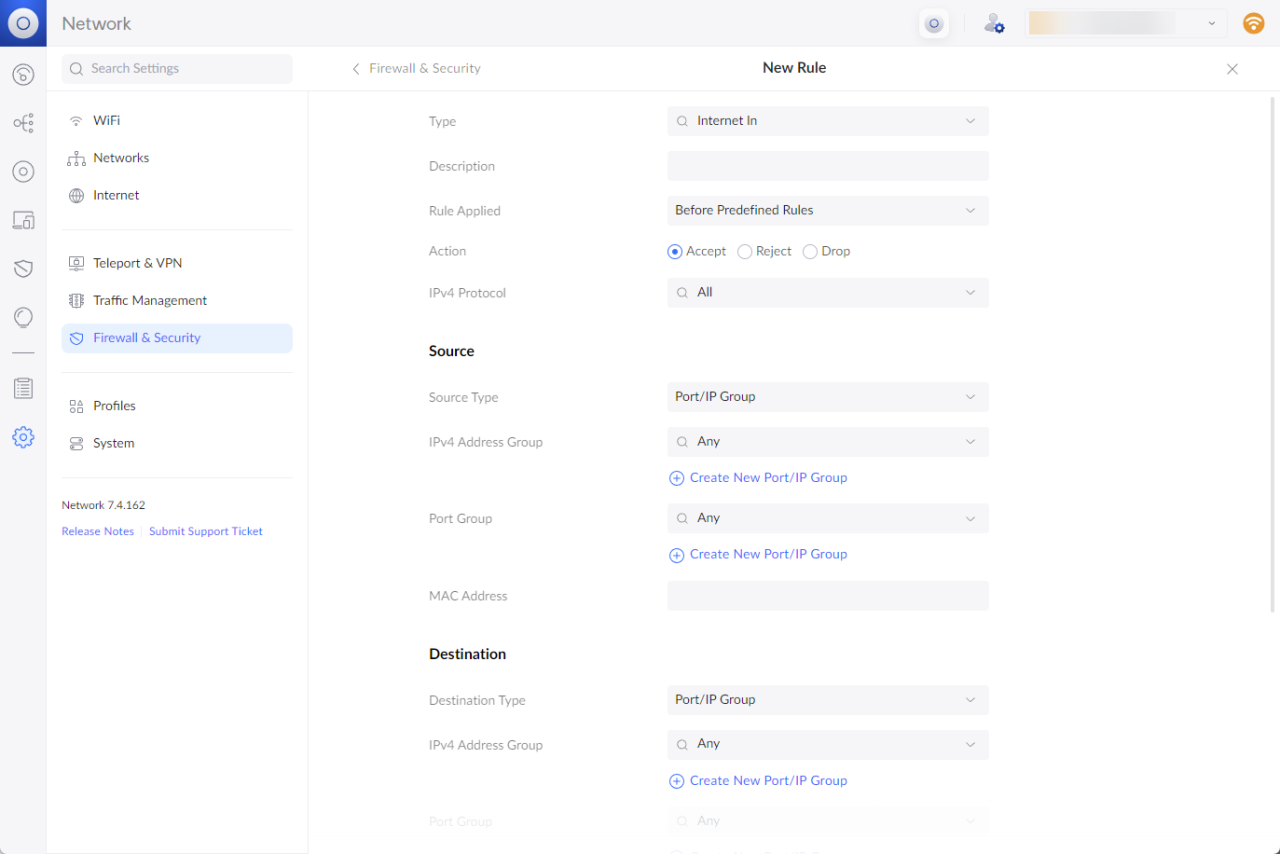This screenshot has width=1280, height=854.
Task: Select the Reject action radio button
Action: [x=744, y=252]
